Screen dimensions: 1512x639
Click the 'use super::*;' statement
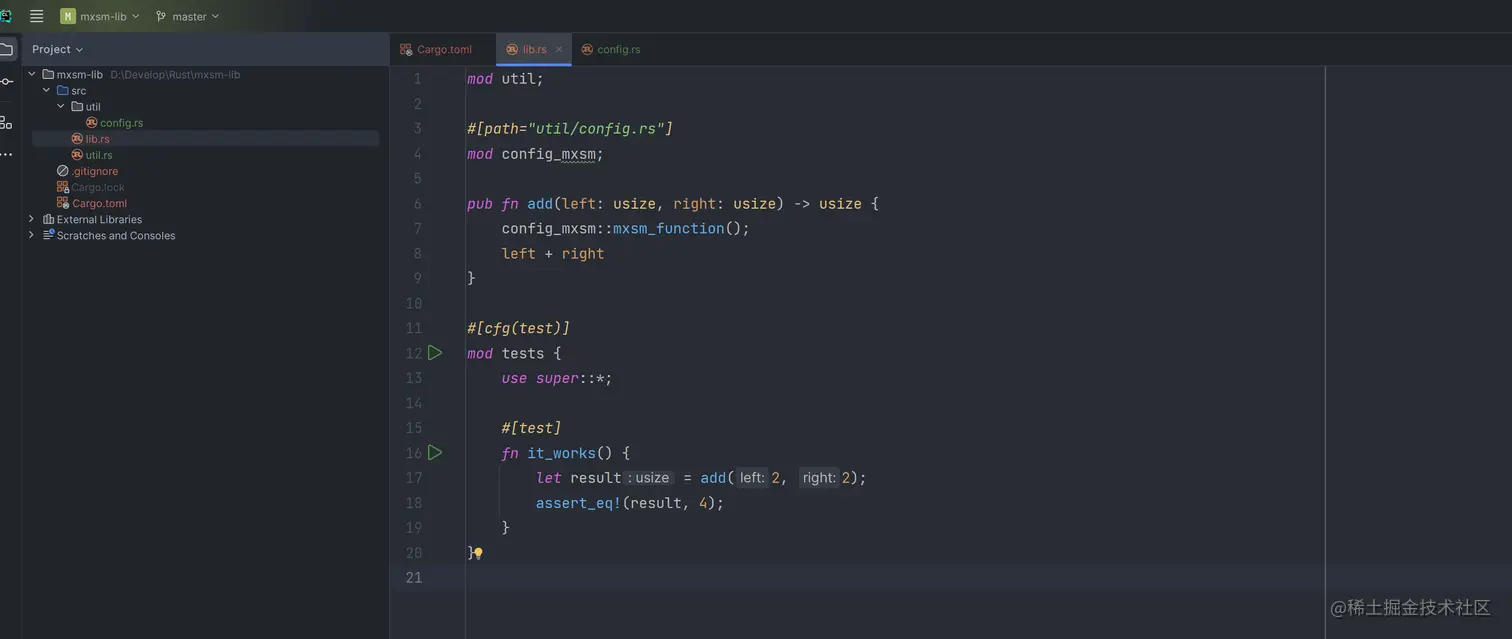tap(557, 378)
